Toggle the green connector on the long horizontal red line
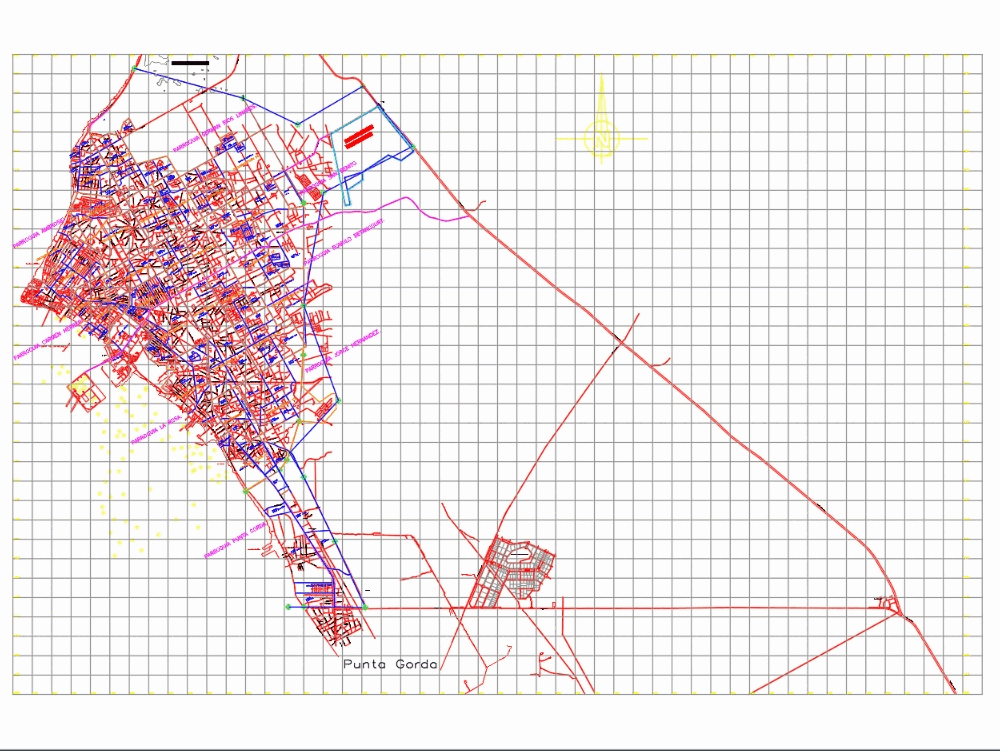Image resolution: width=1000 pixels, height=751 pixels. tap(364, 607)
